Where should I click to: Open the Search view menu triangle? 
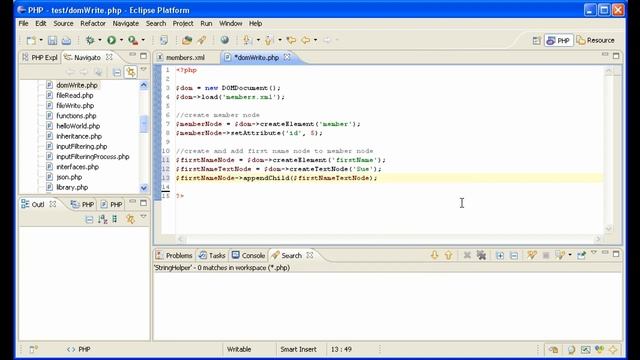594,253
